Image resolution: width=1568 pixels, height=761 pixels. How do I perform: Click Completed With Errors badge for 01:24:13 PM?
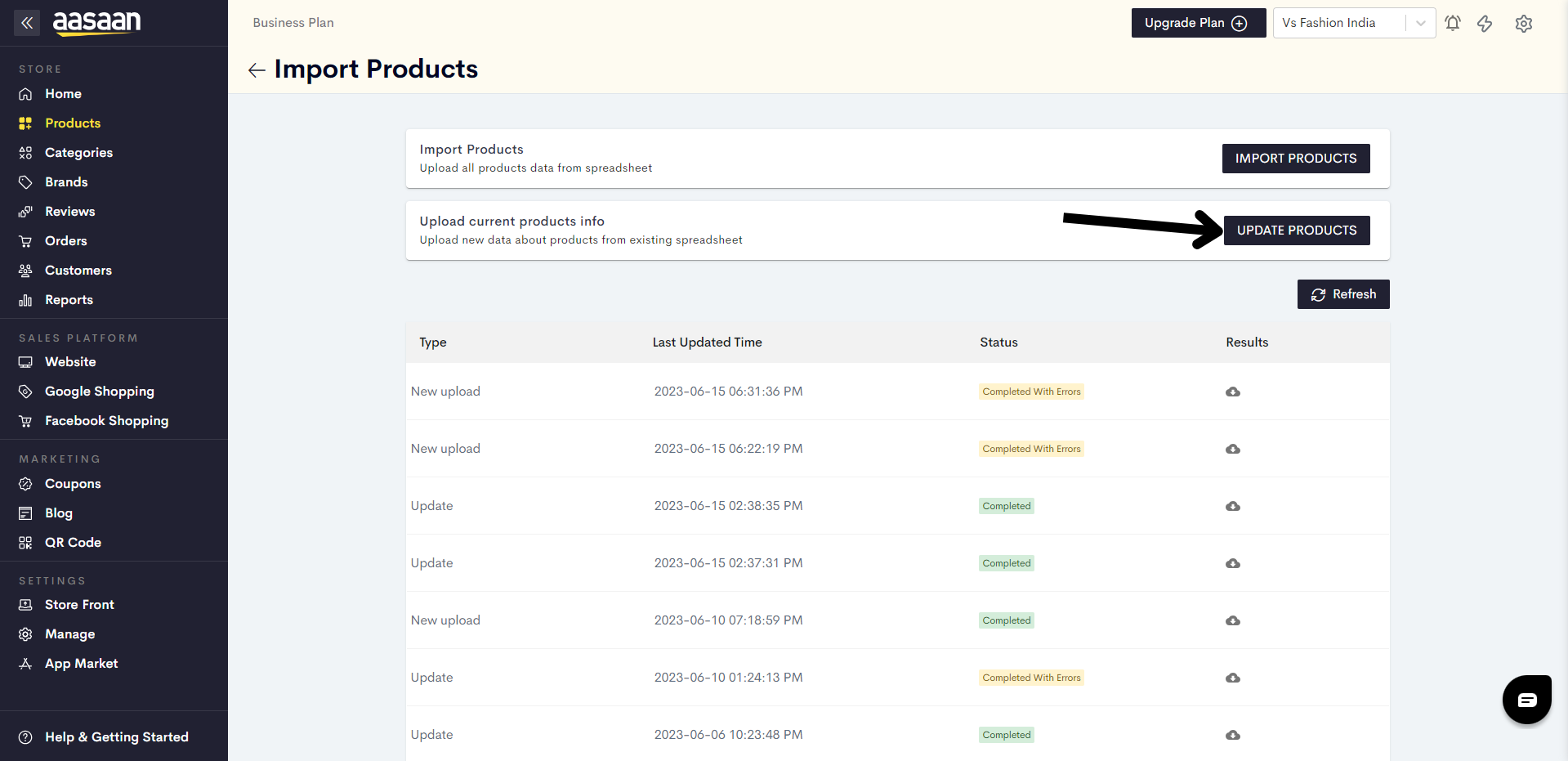coord(1031,678)
